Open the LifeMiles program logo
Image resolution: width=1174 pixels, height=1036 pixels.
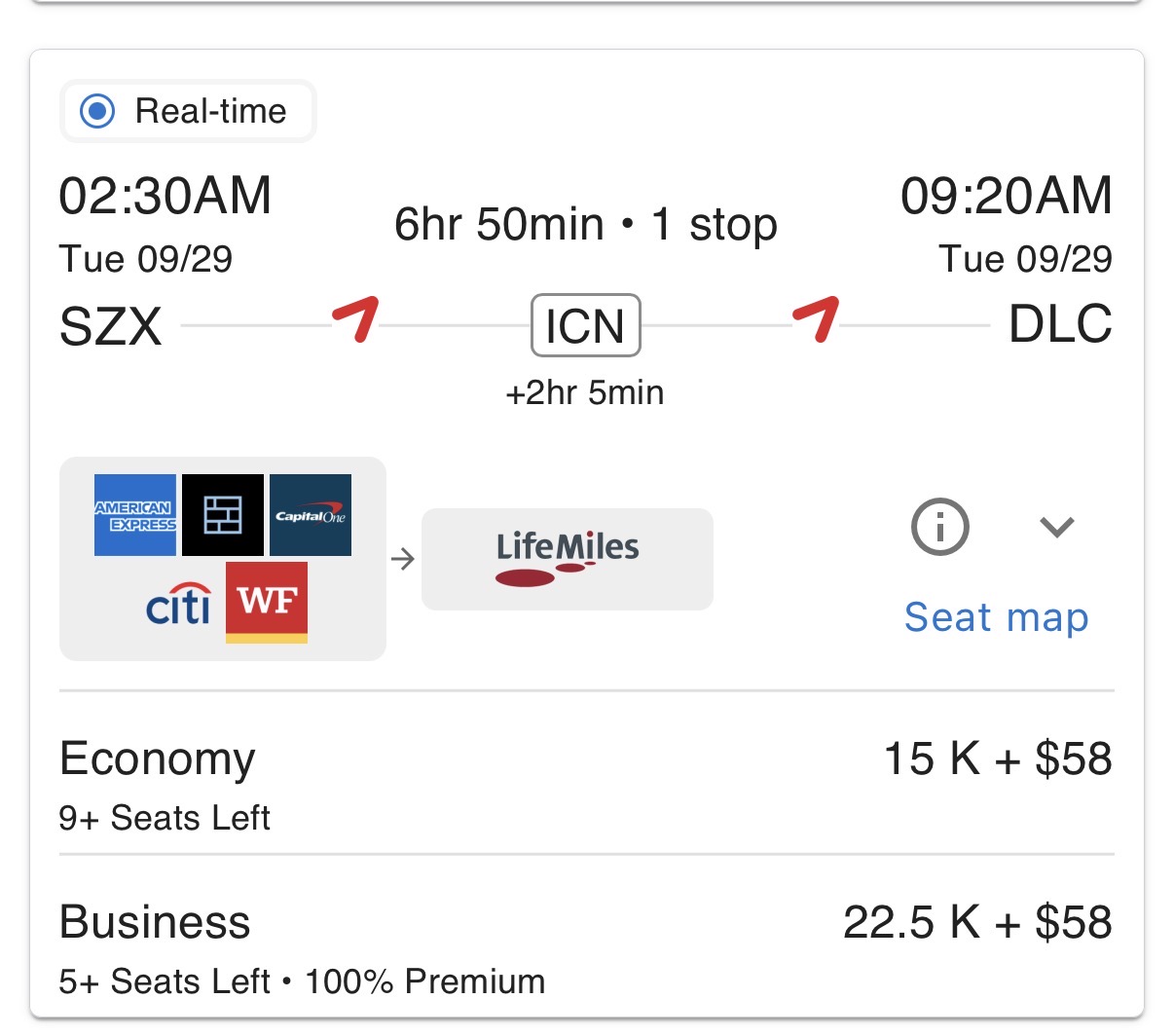(568, 559)
